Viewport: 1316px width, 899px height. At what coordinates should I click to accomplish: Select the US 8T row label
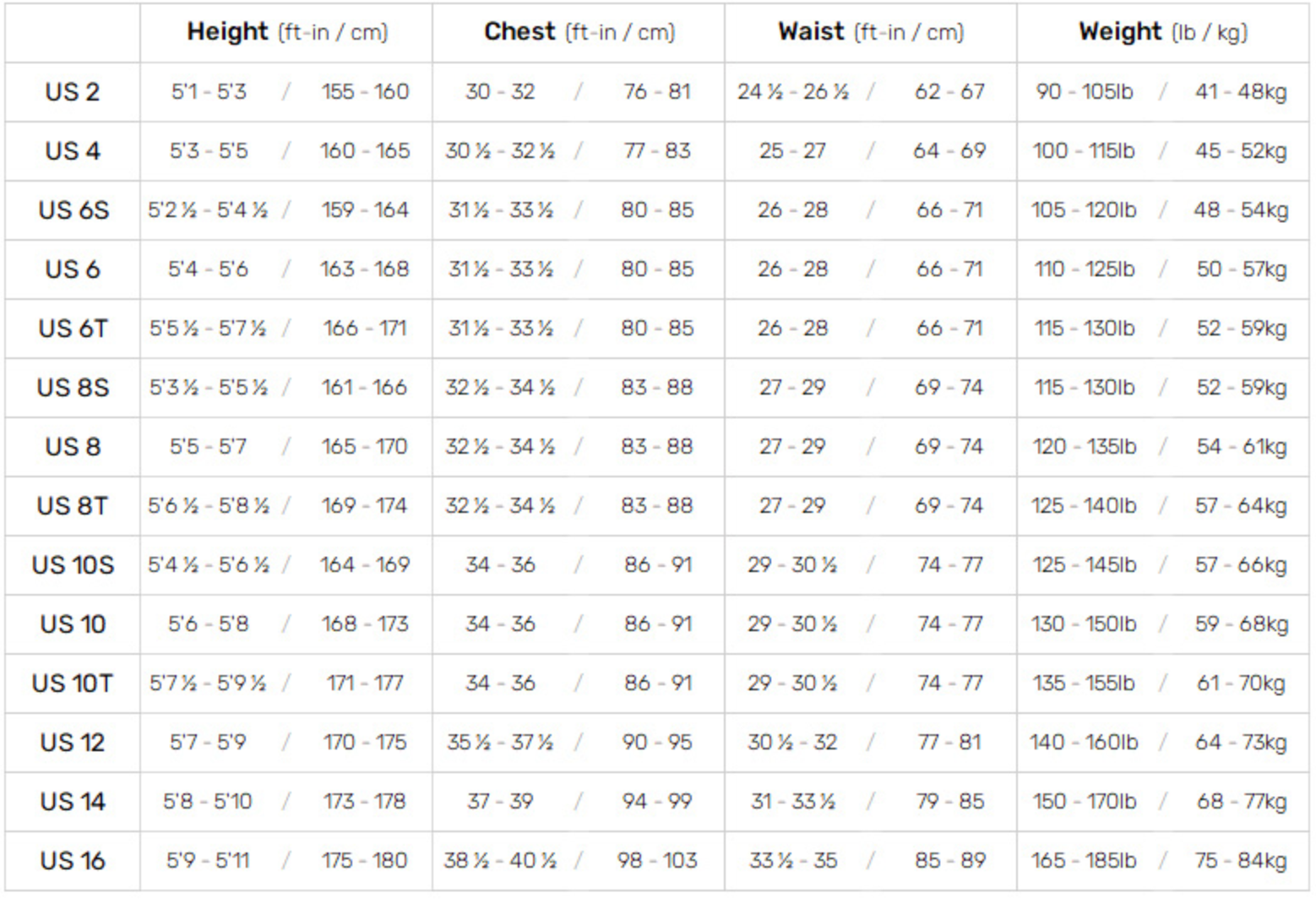(x=73, y=505)
